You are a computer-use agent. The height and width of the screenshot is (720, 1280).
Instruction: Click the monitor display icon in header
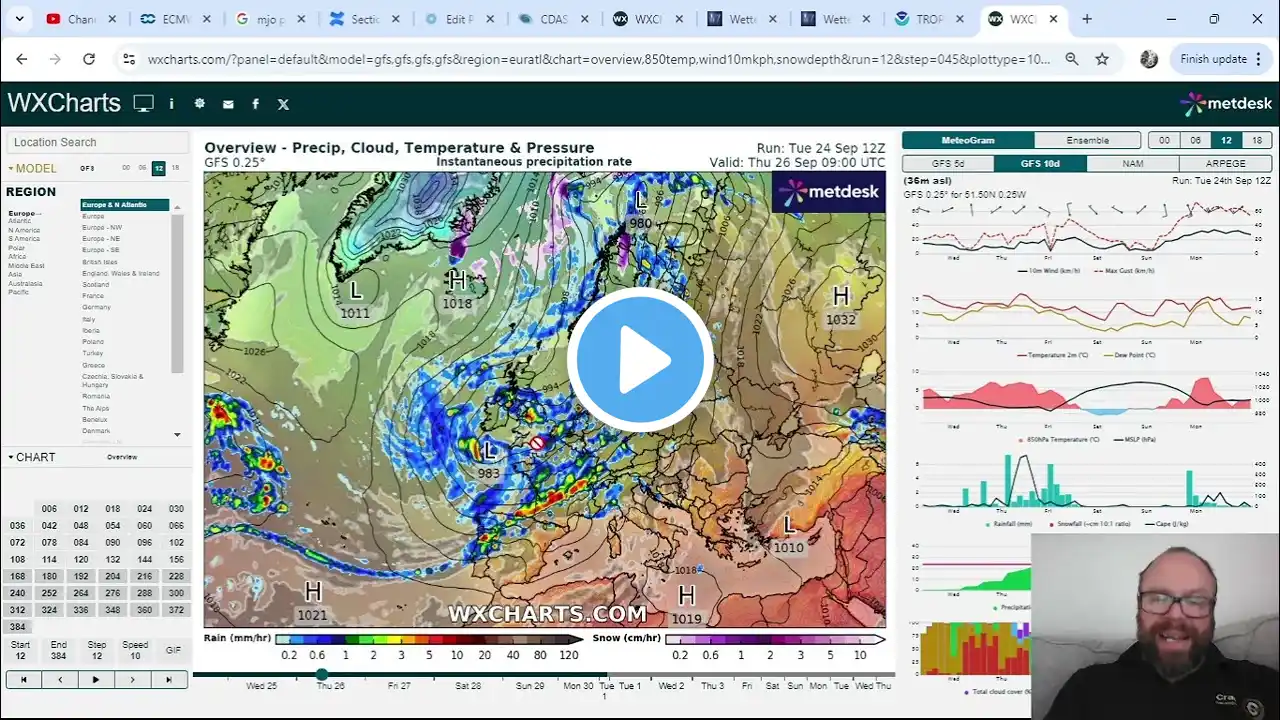pyautogui.click(x=144, y=103)
